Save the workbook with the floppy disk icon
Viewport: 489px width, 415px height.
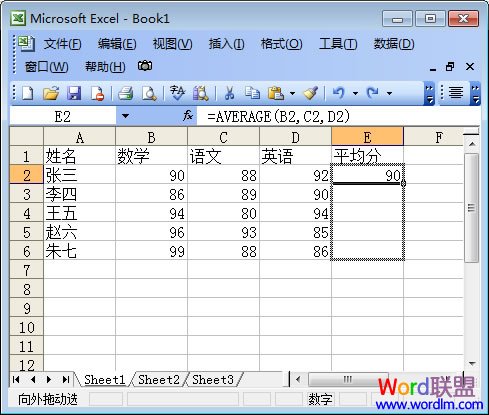[74, 93]
